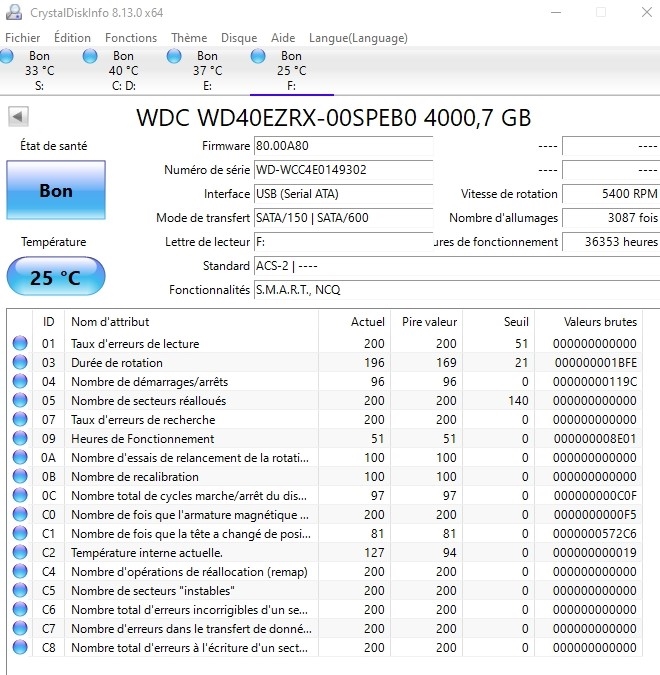
Task: Click the Firmware value field
Action: pos(342,146)
